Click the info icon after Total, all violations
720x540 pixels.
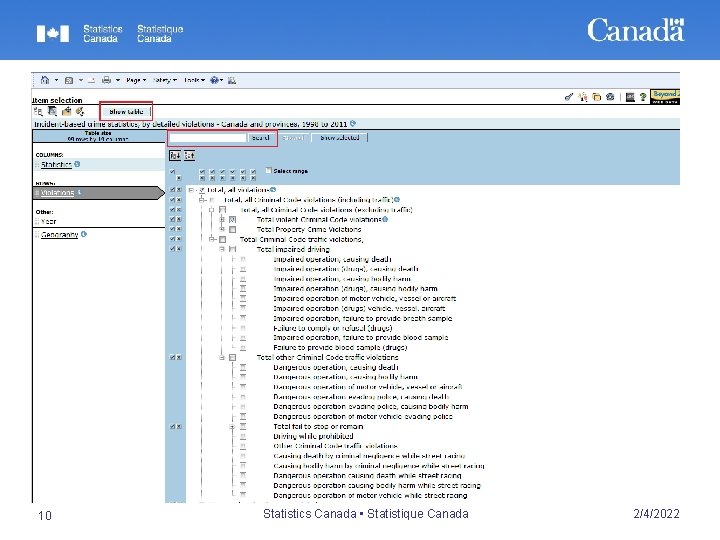(273, 190)
